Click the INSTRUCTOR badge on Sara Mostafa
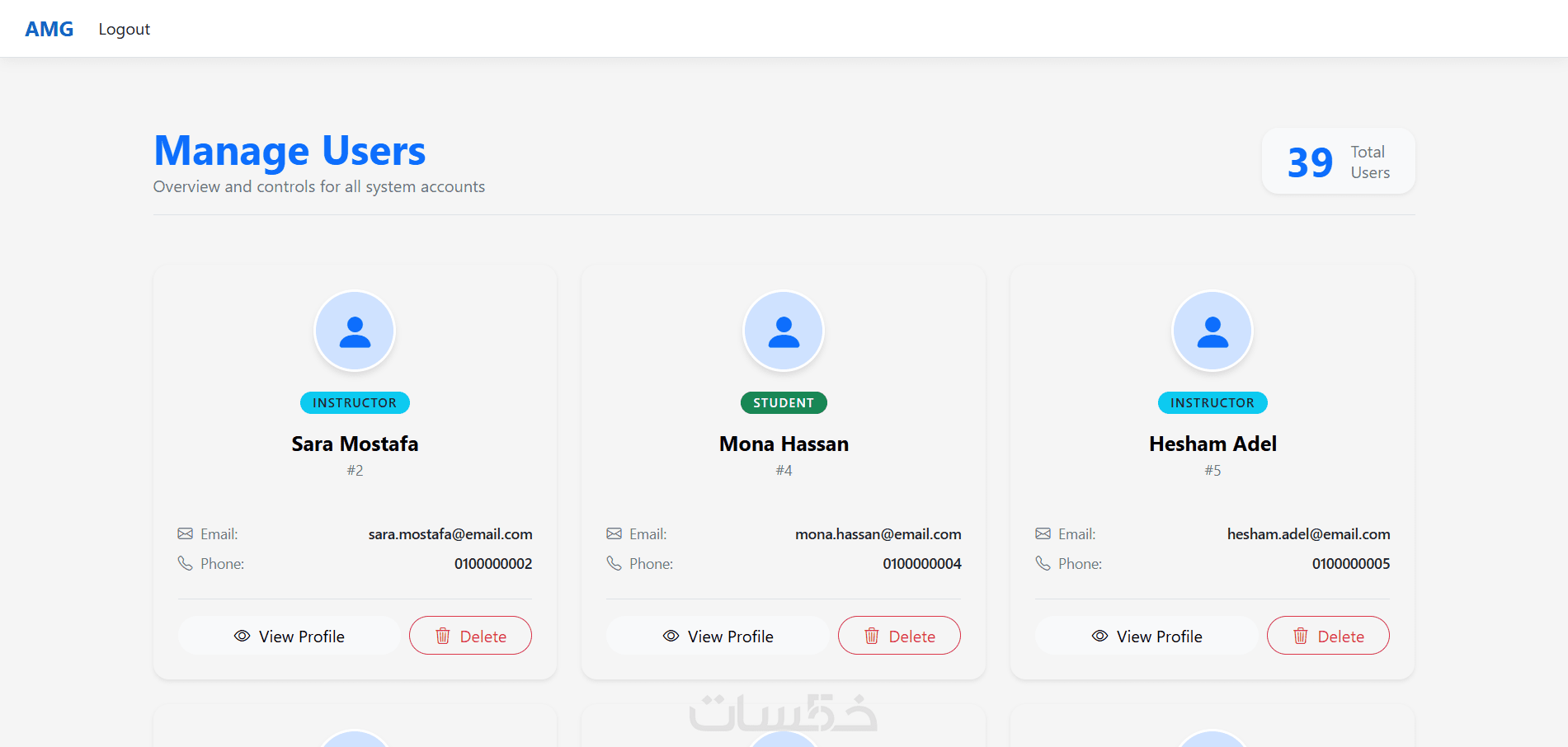 [x=355, y=402]
